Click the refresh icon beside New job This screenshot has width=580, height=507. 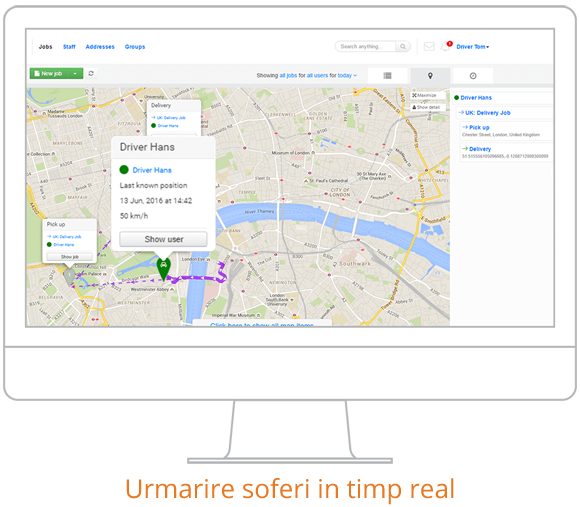click(x=91, y=74)
